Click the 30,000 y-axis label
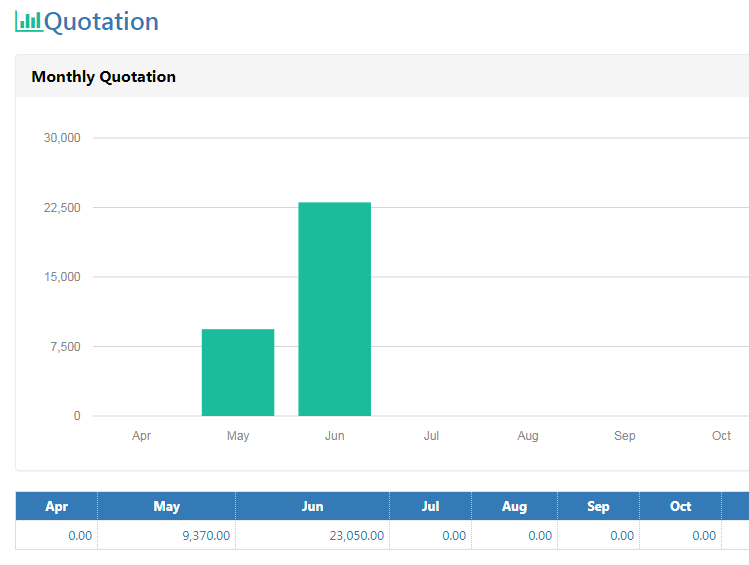The width and height of the screenshot is (749, 565). click(x=62, y=138)
